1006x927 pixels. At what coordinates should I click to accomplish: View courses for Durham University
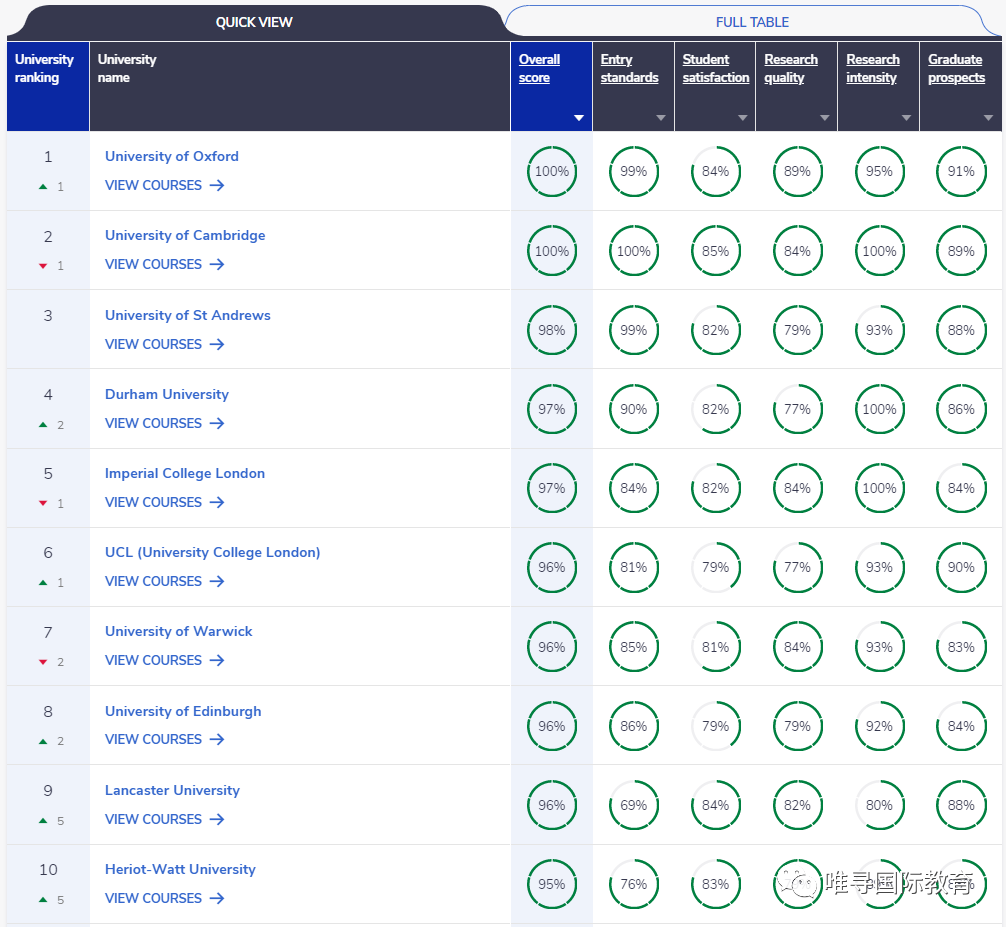pos(164,423)
